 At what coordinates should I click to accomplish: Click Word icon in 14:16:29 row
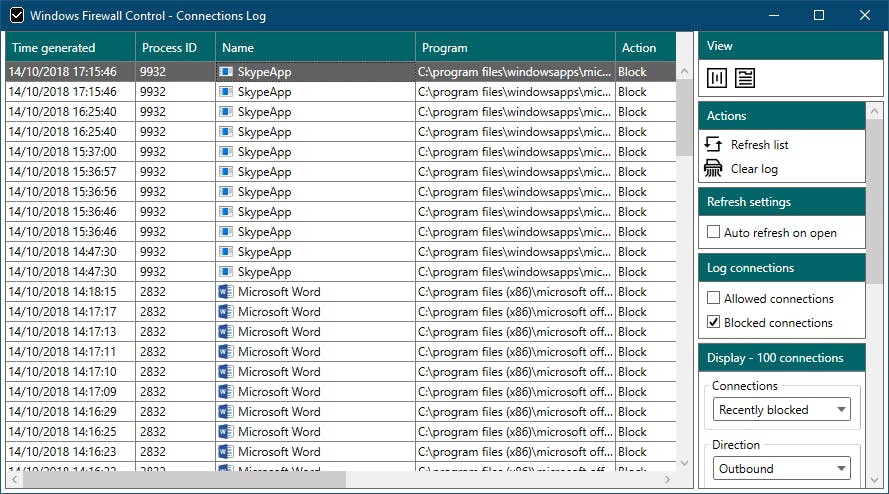pyautogui.click(x=226, y=411)
